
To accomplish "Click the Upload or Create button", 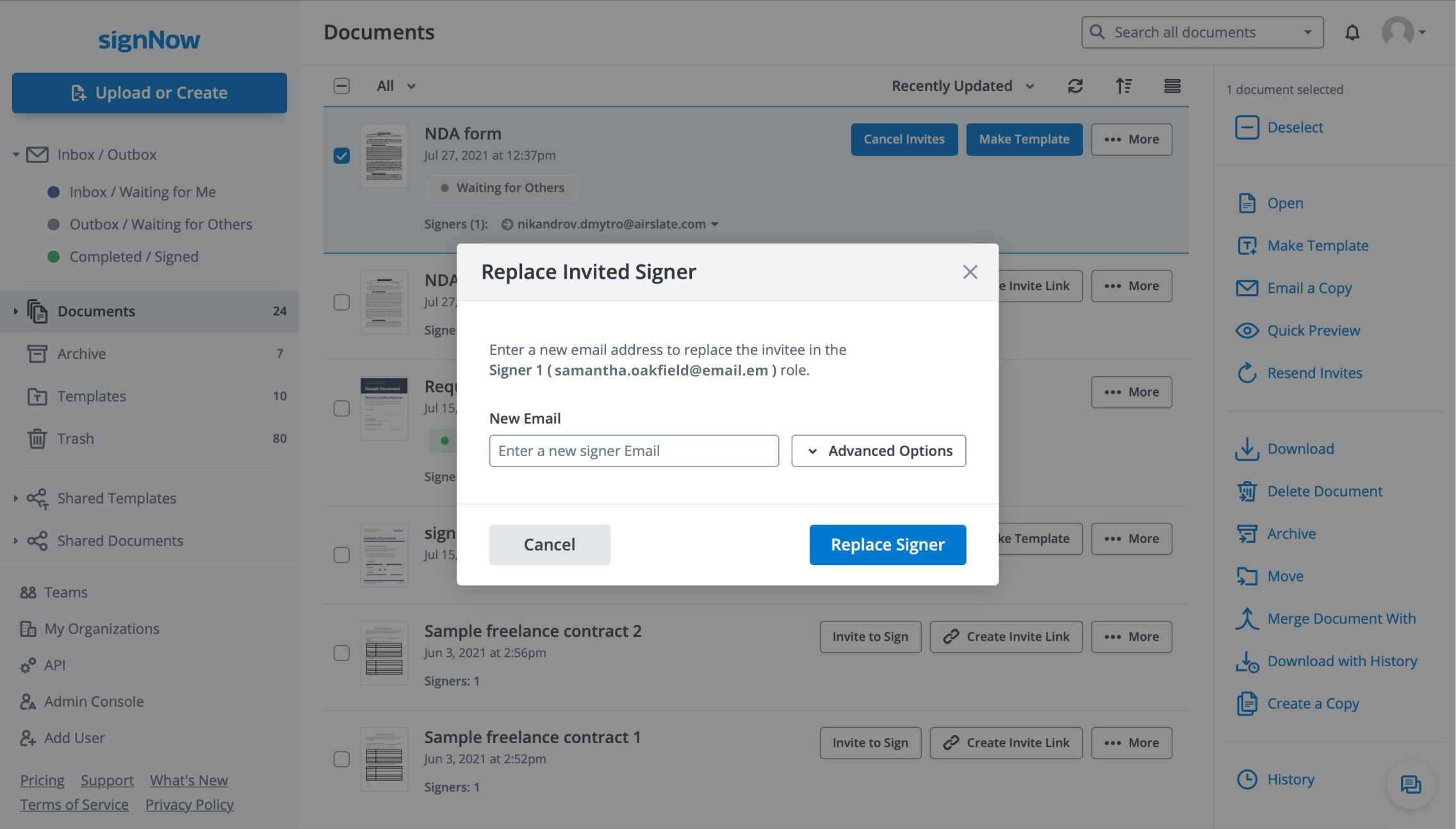I will click(x=150, y=91).
